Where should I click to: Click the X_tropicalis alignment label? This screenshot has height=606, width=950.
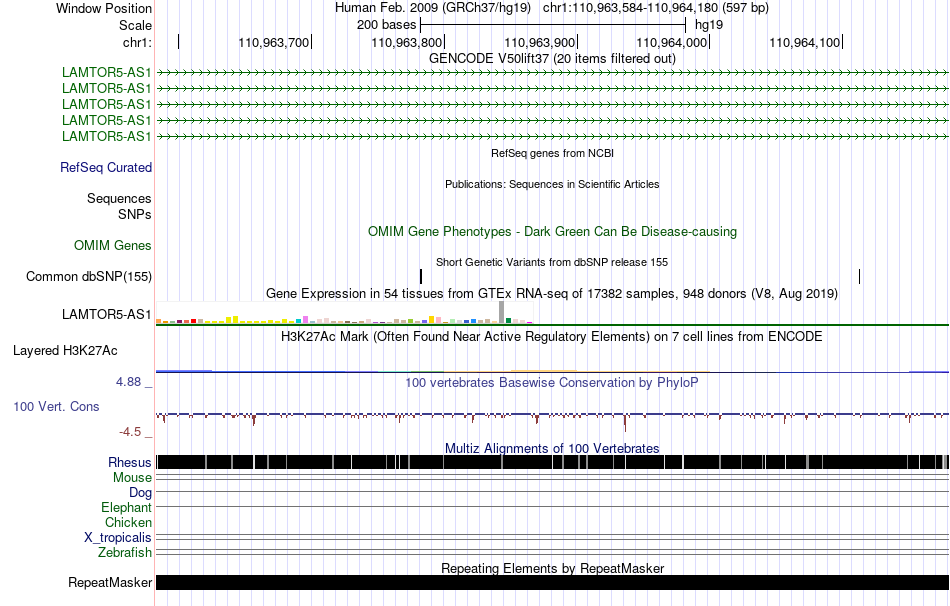[118, 538]
